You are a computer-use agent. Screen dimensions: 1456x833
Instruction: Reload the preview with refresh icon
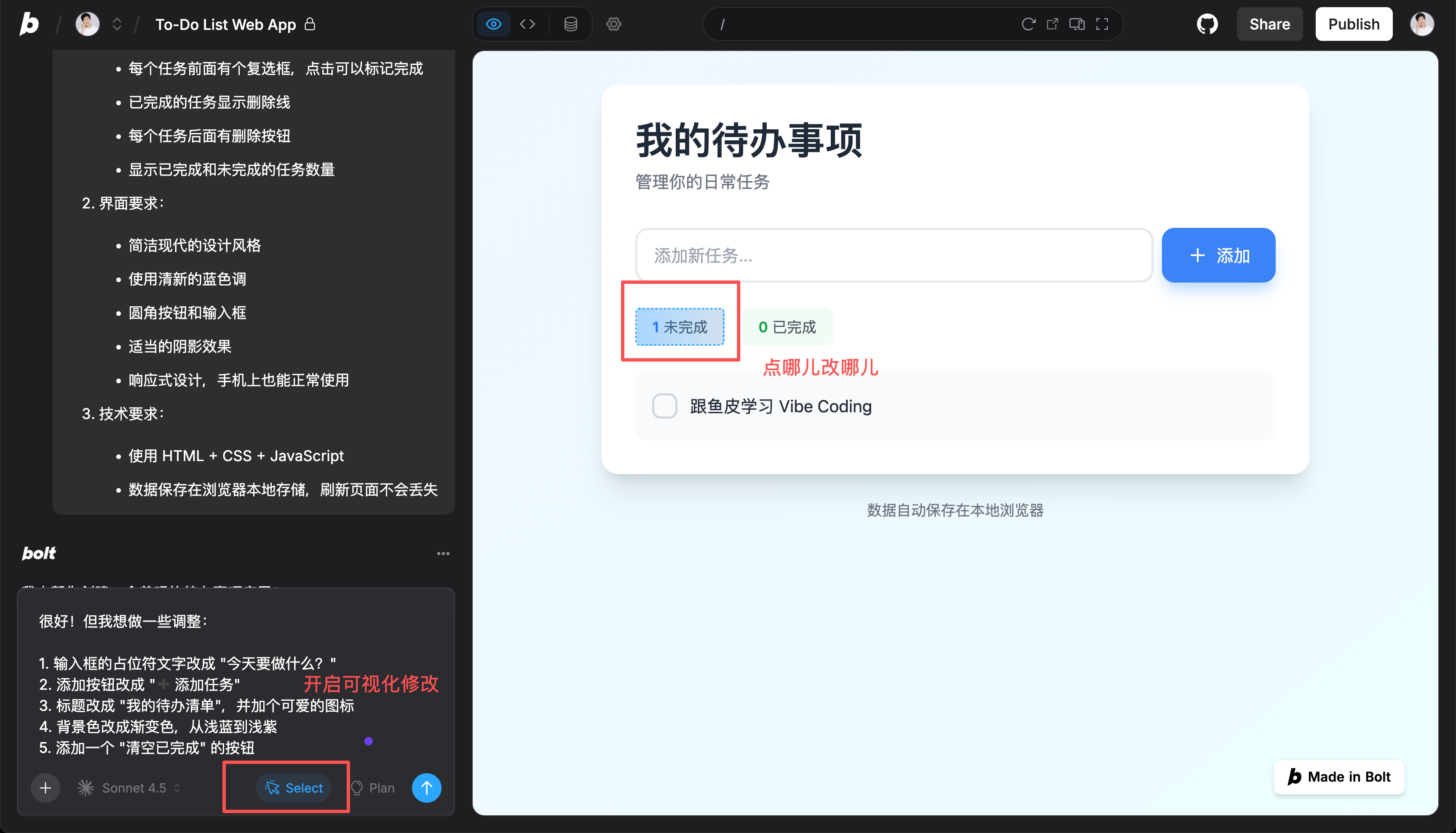[x=1028, y=24]
